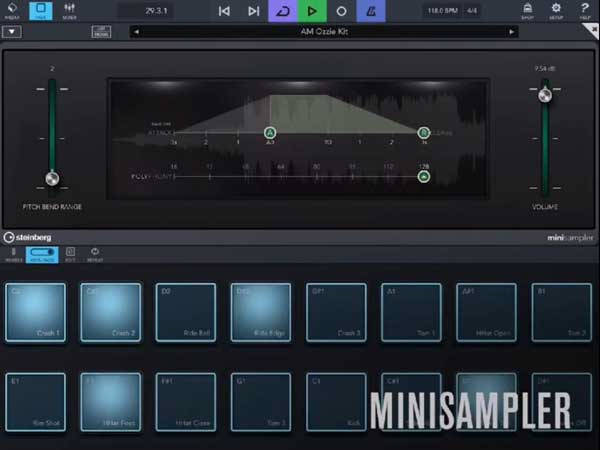Select next preset with right arrow

(513, 32)
